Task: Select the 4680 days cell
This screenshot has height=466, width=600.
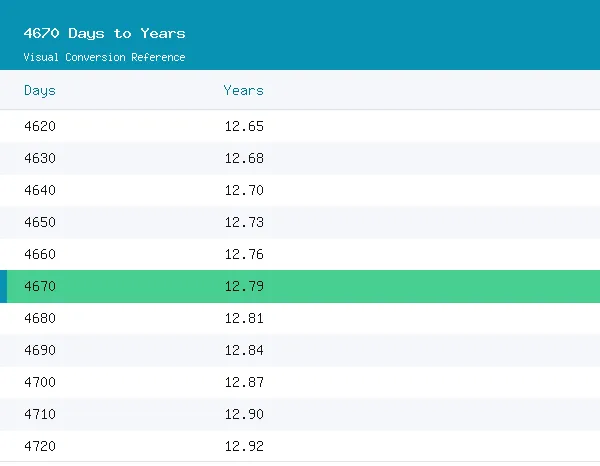Action: [40, 318]
